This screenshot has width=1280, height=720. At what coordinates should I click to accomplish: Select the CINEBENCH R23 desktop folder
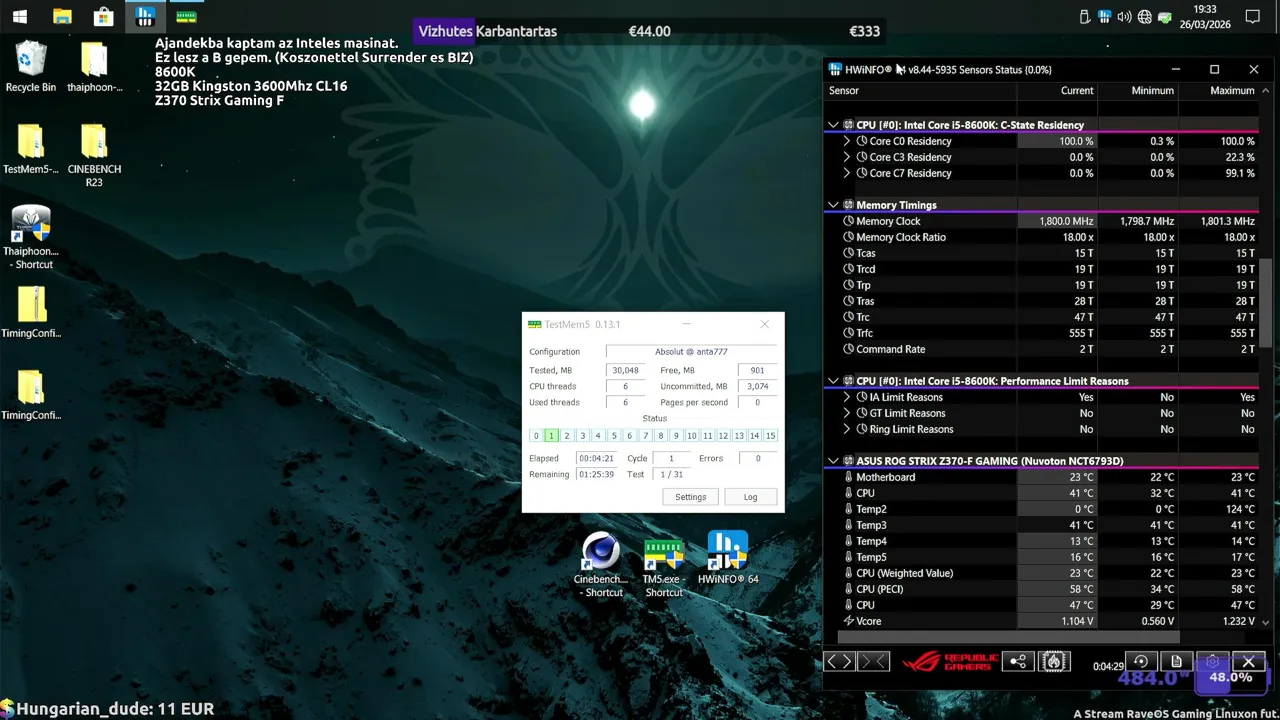(x=94, y=155)
